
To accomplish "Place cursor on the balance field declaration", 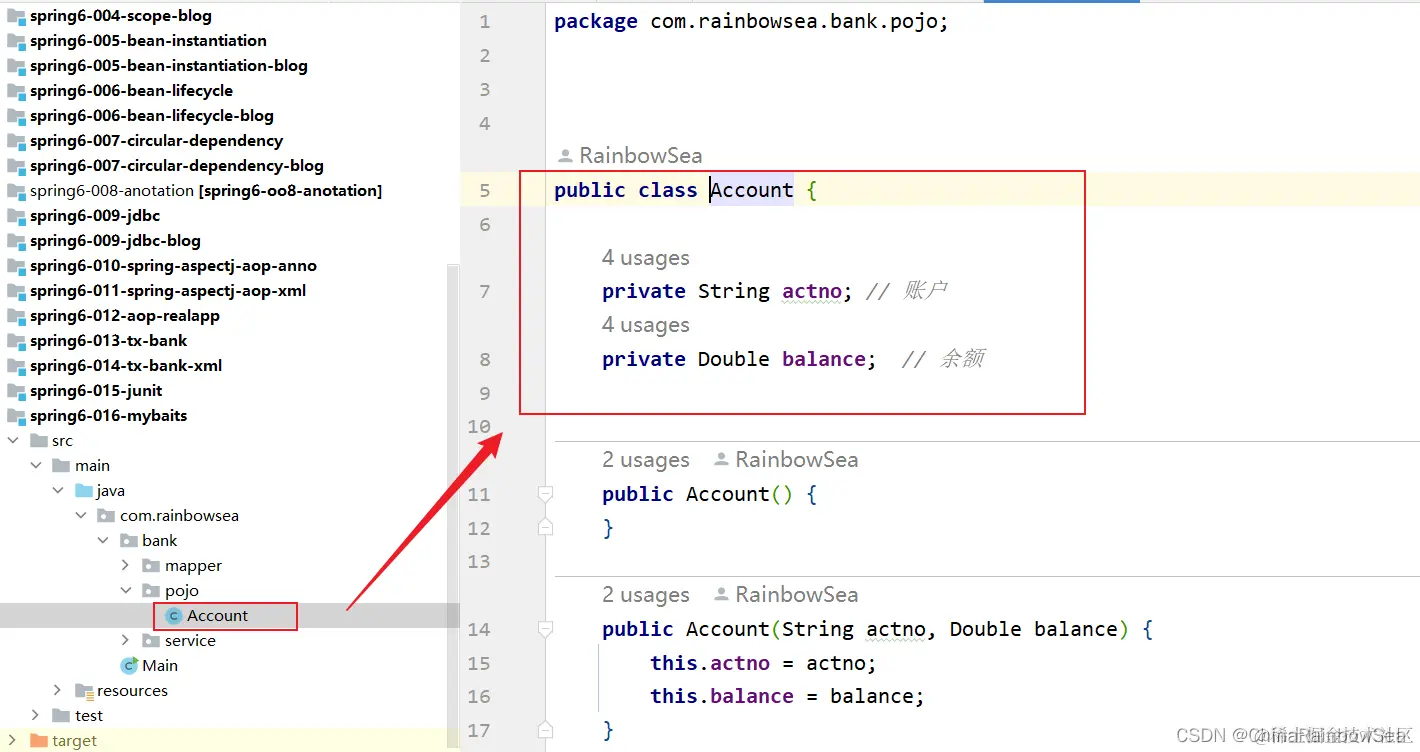I will pyautogui.click(x=739, y=359).
